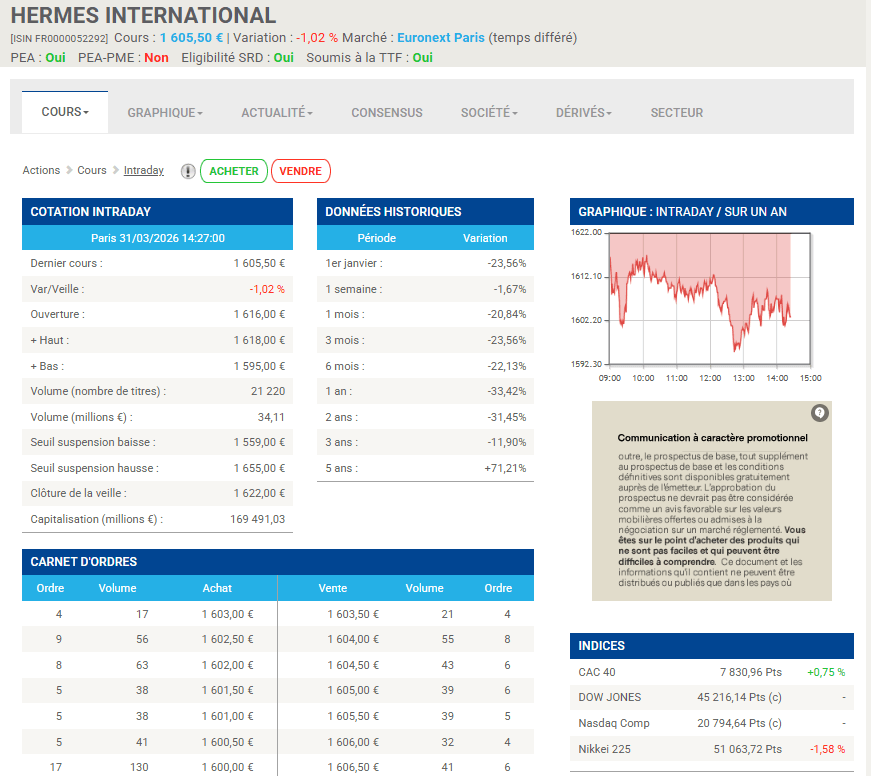Image resolution: width=871 pixels, height=776 pixels.
Task: Click the COTATION INTRADAY header
Action: (157, 212)
